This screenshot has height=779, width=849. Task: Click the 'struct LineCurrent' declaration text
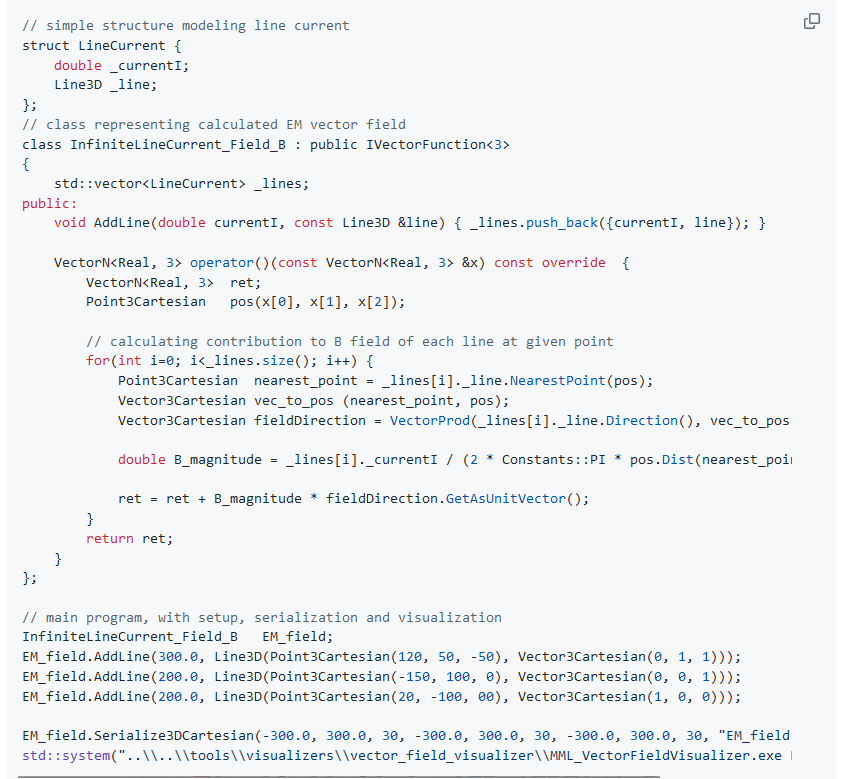click(101, 45)
